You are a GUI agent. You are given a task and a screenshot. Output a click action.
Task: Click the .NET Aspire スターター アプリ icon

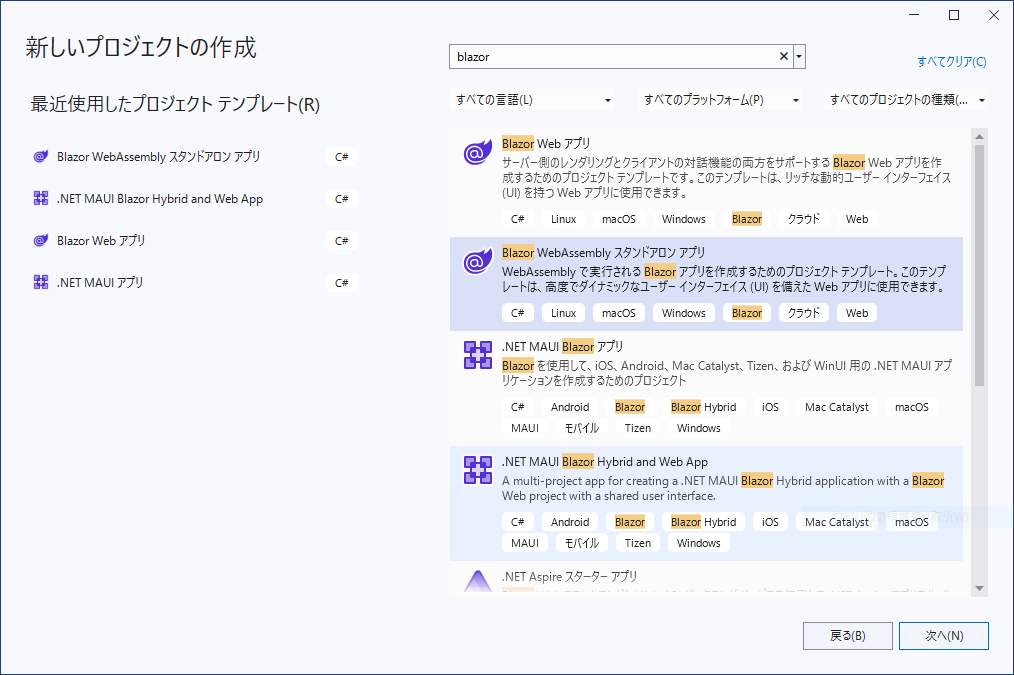[477, 580]
